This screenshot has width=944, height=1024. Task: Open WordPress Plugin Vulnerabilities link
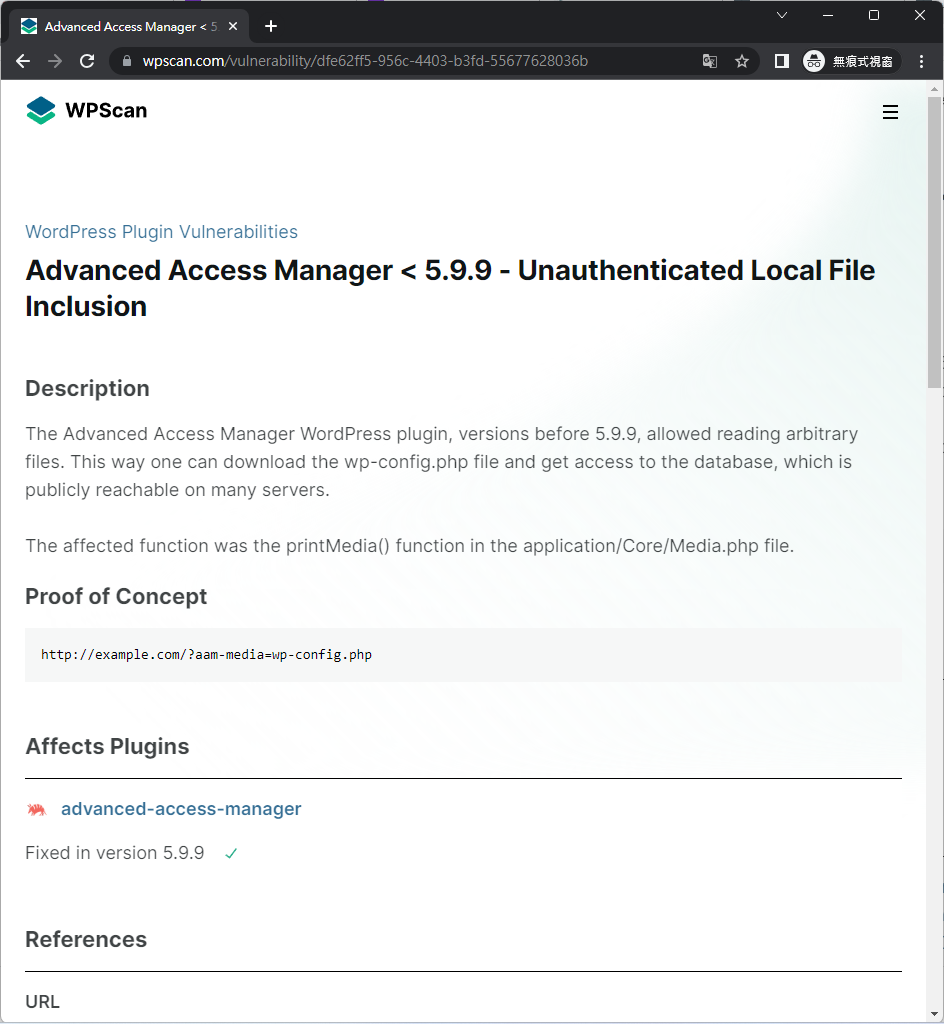click(161, 232)
